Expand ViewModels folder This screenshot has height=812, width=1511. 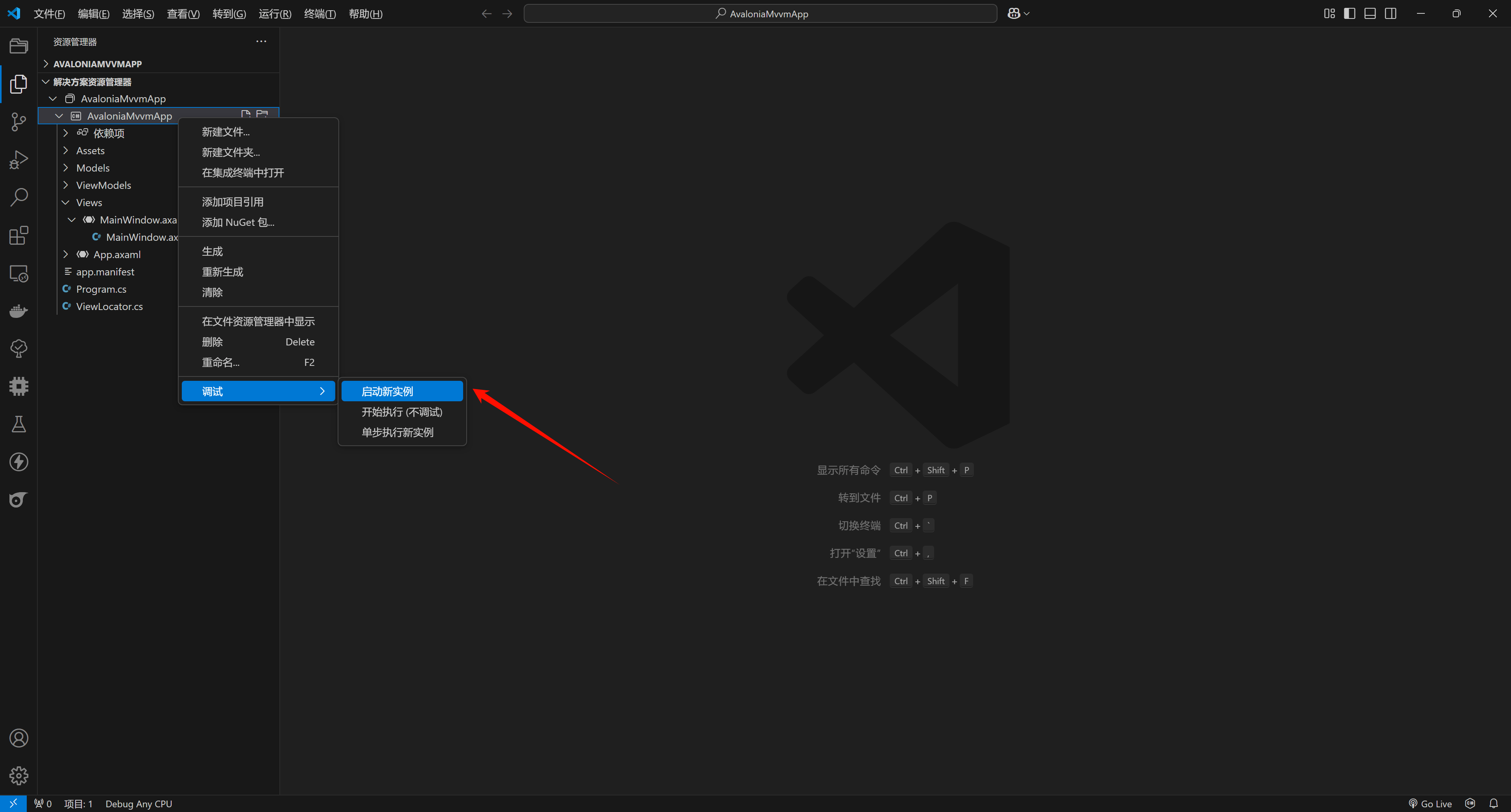(x=66, y=185)
